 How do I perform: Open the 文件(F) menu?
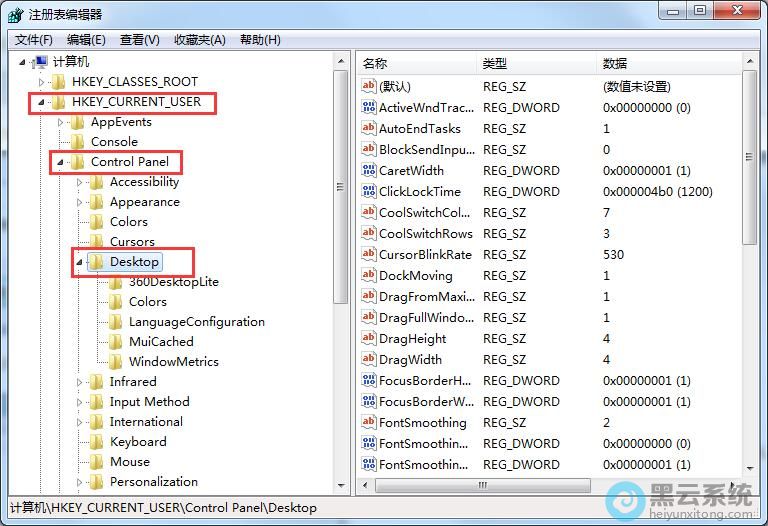point(34,40)
